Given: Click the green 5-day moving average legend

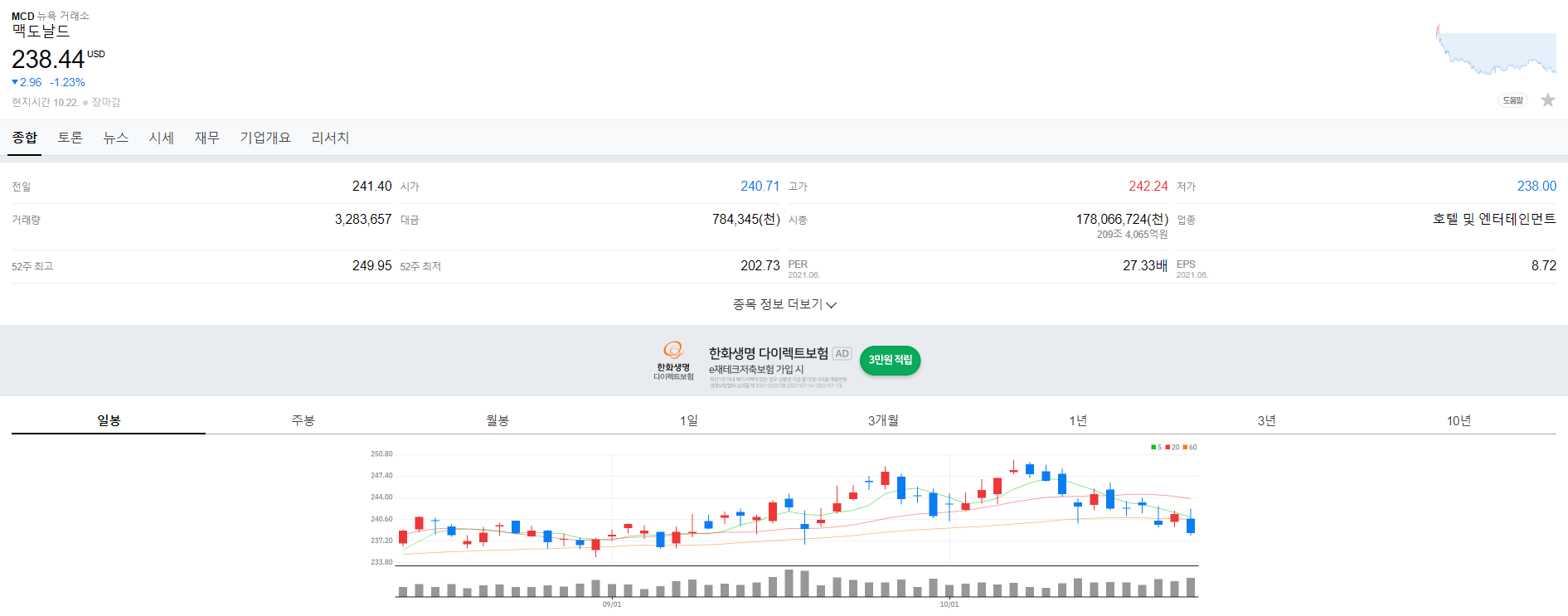Looking at the screenshot, I should 1156,447.
